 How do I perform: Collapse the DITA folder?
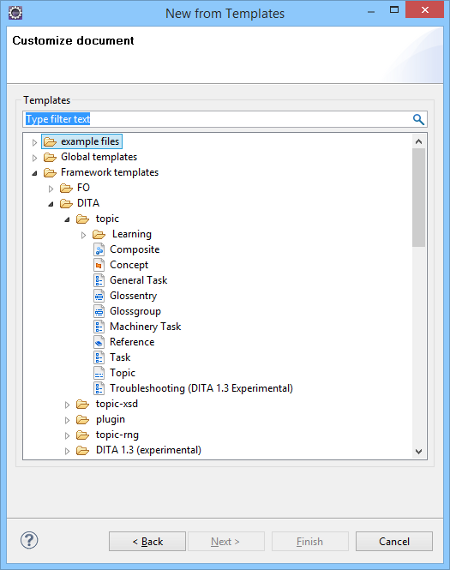51,204
